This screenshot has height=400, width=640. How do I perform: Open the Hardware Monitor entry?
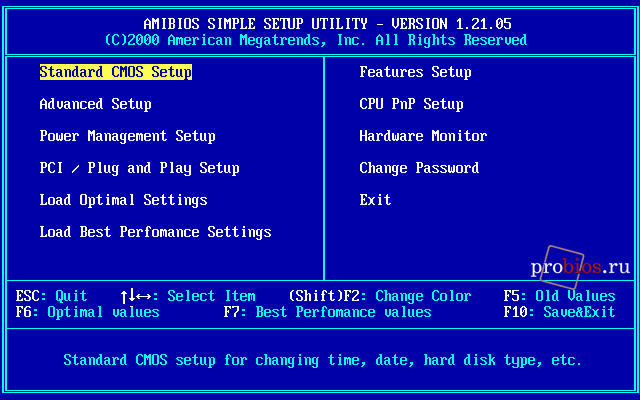423,136
